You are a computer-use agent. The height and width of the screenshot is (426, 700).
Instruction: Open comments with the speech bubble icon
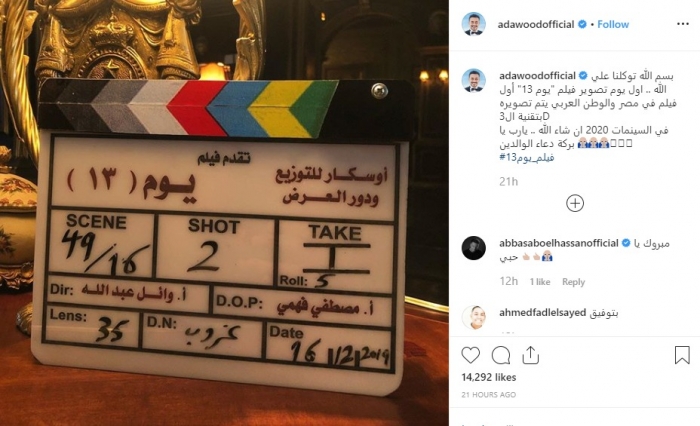click(501, 355)
